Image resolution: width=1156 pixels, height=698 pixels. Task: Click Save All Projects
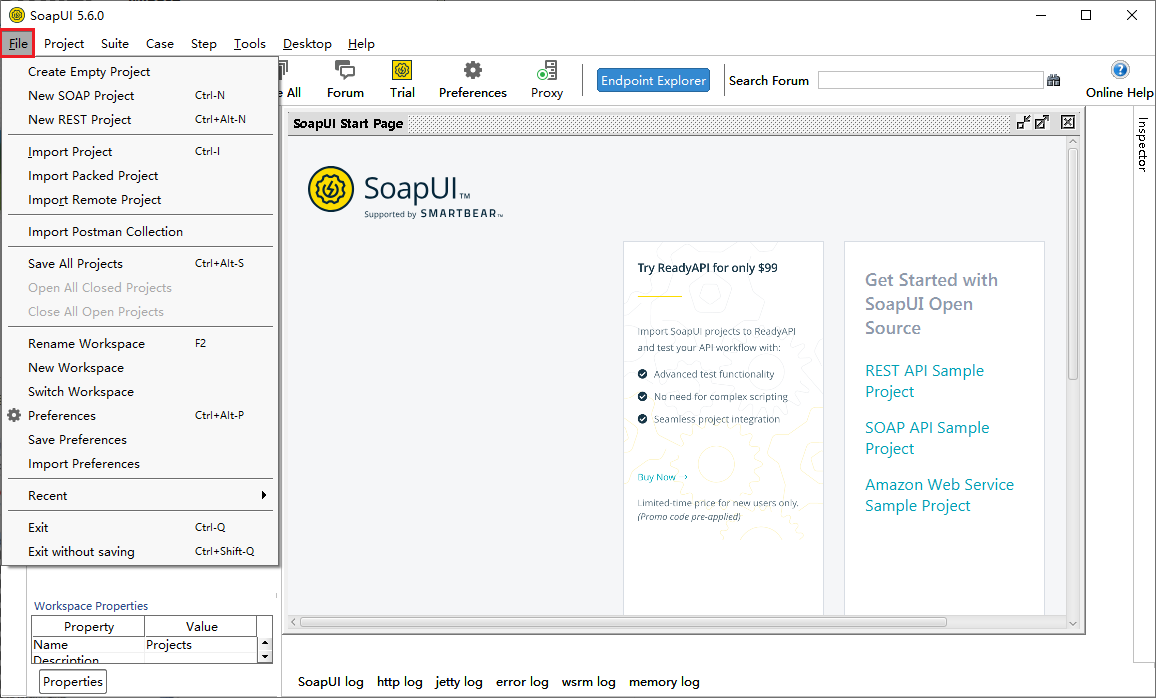[140, 264]
